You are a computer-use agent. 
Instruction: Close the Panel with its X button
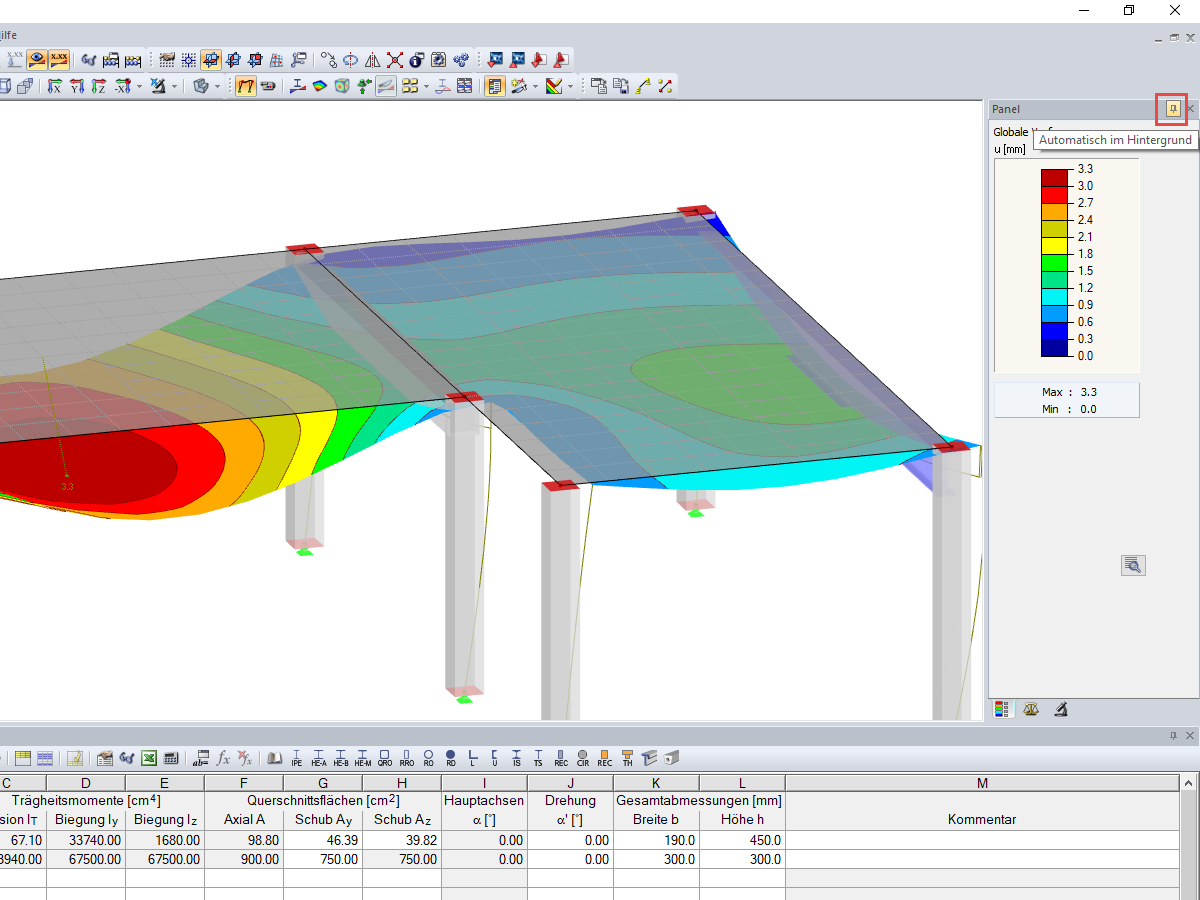(x=1190, y=108)
